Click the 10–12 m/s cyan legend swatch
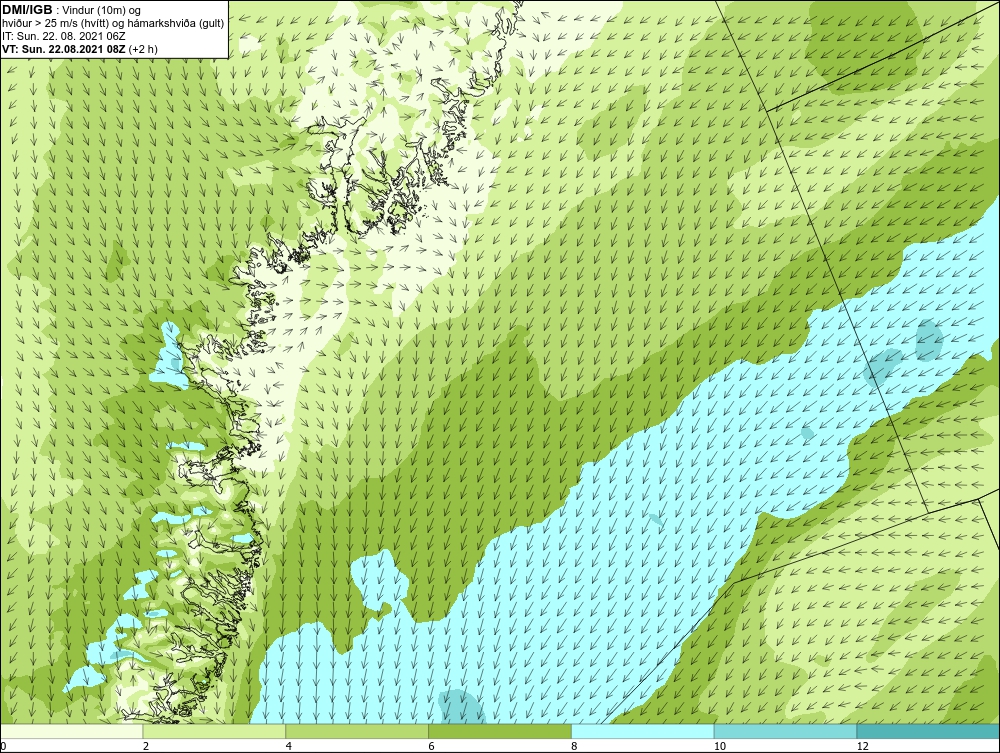Screen dimensions: 1000x753 tap(786, 731)
